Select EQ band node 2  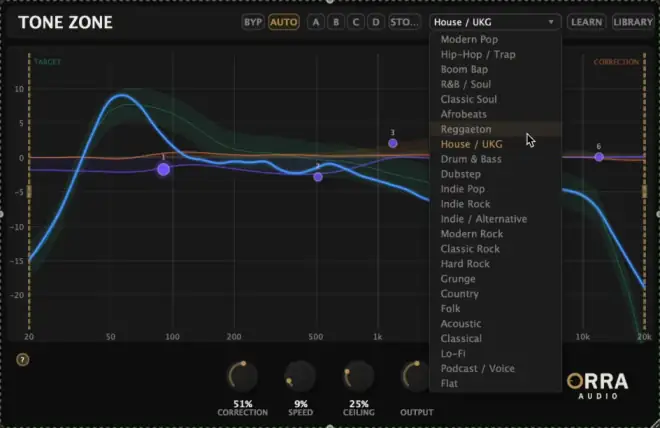tap(318, 177)
